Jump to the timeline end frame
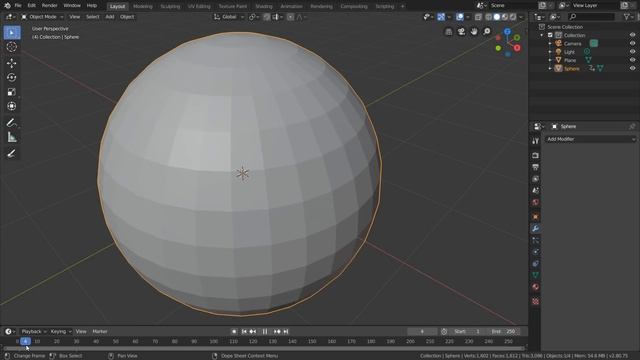 [286, 331]
